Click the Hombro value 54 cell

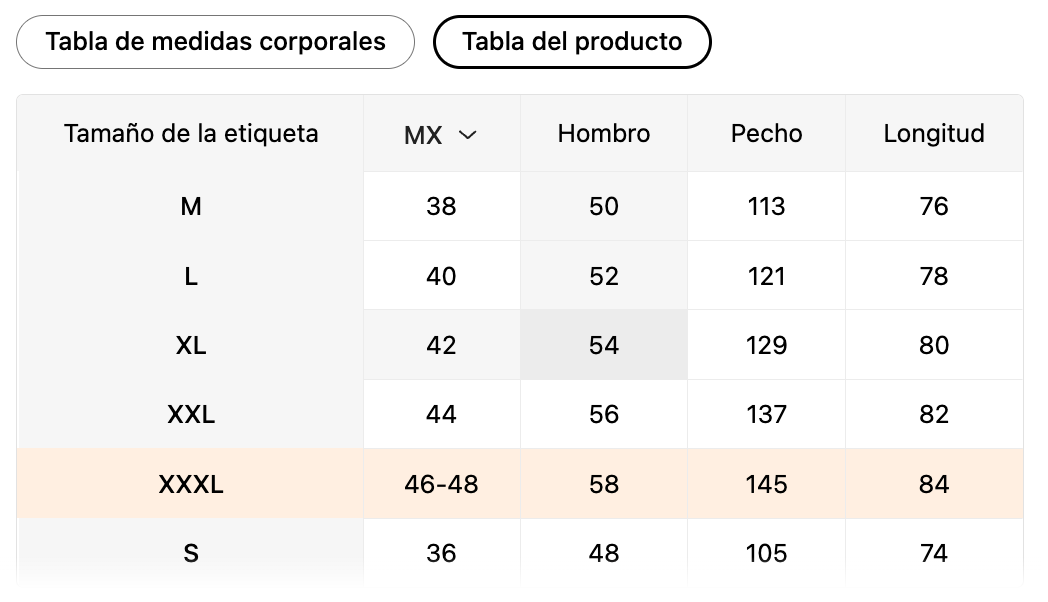coord(604,345)
